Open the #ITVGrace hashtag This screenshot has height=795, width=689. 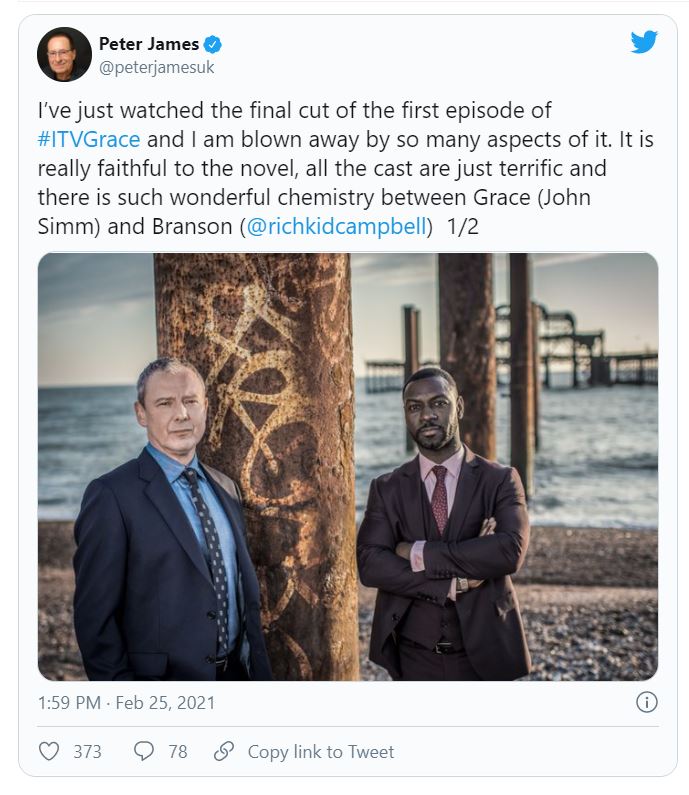pos(89,139)
